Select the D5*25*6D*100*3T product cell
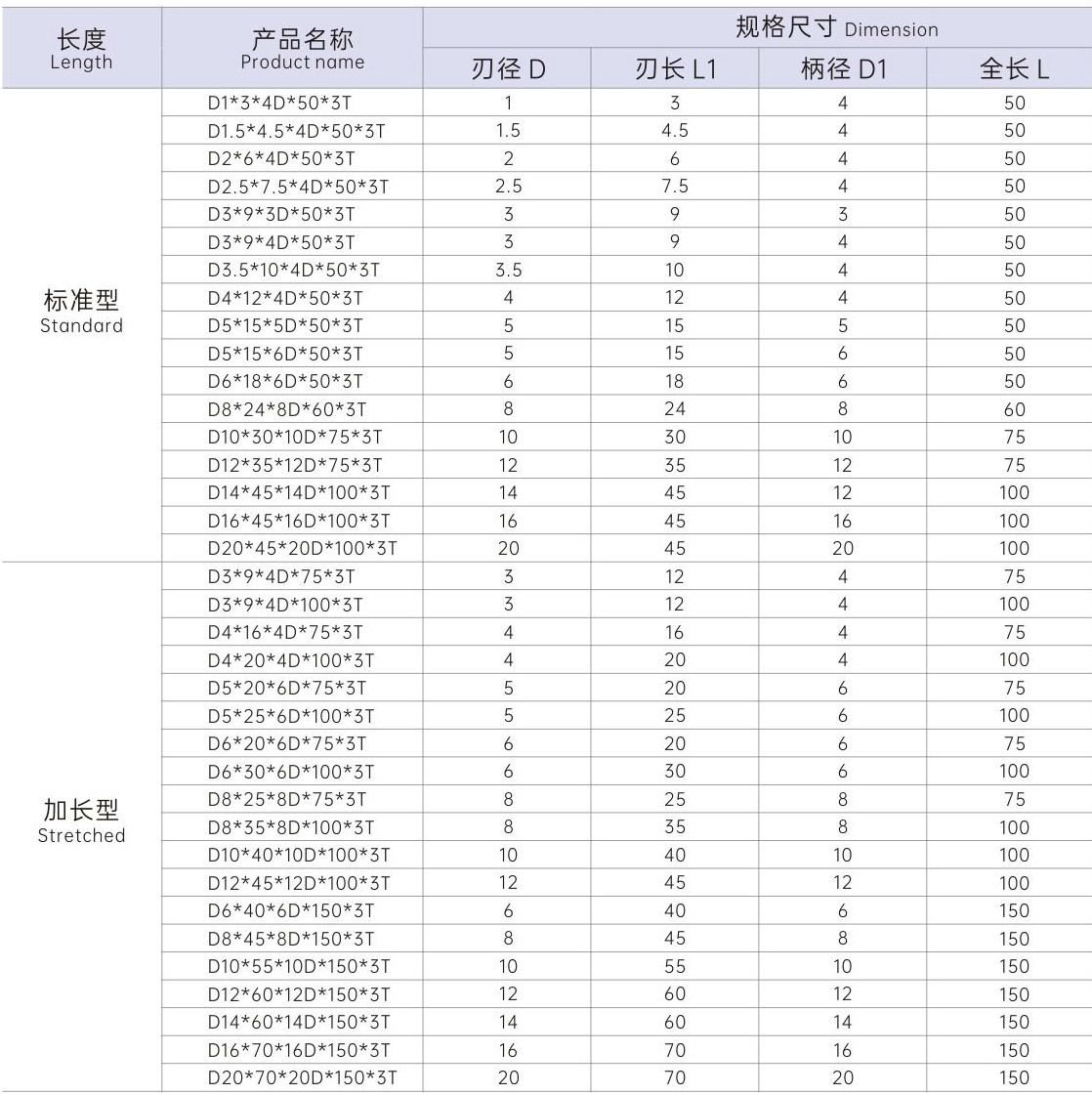The width and height of the screenshot is (1092, 1094). click(x=291, y=716)
